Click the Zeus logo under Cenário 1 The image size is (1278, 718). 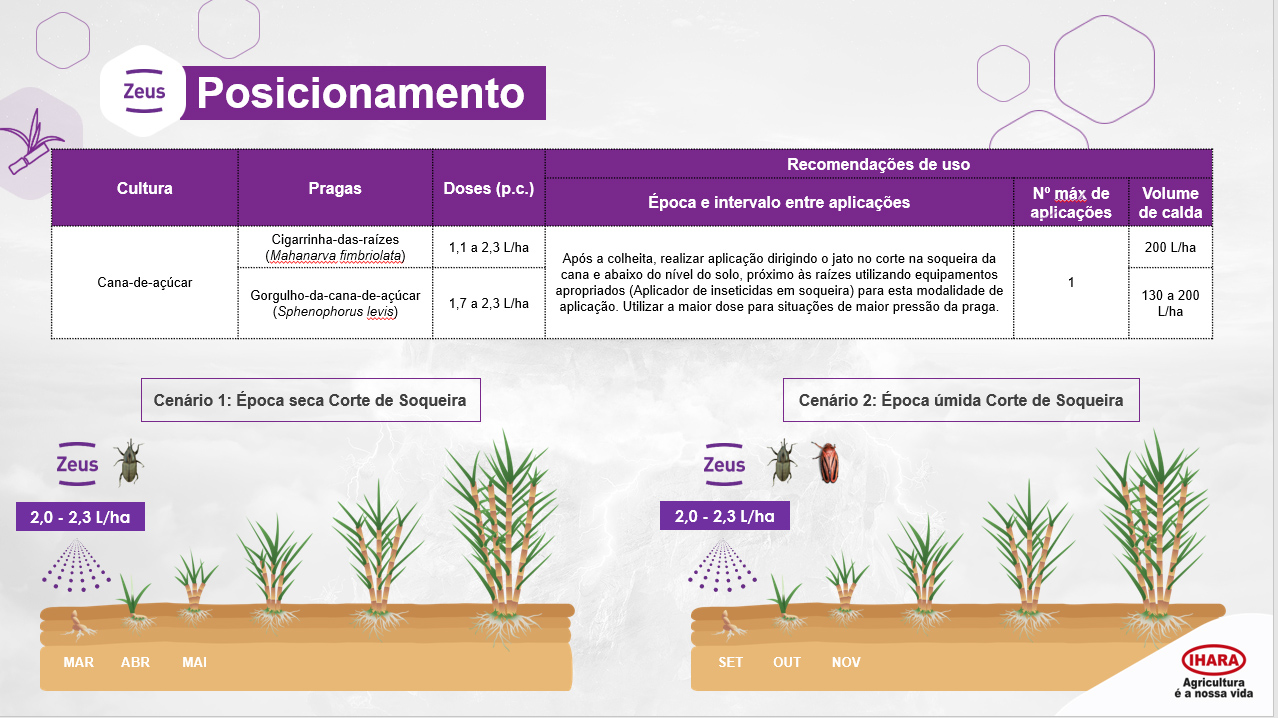tap(77, 462)
